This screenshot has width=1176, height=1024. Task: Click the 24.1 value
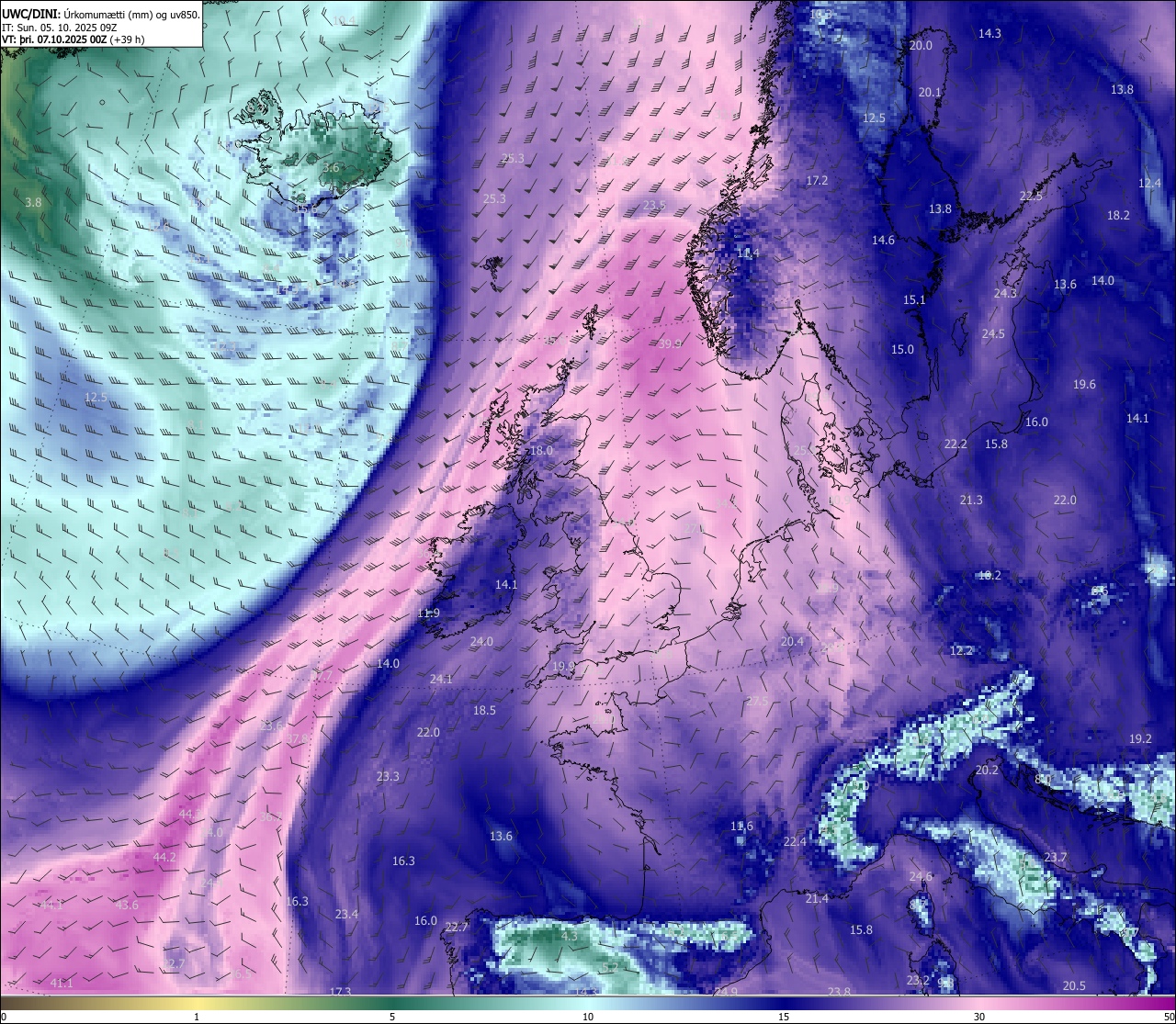pyautogui.click(x=441, y=679)
